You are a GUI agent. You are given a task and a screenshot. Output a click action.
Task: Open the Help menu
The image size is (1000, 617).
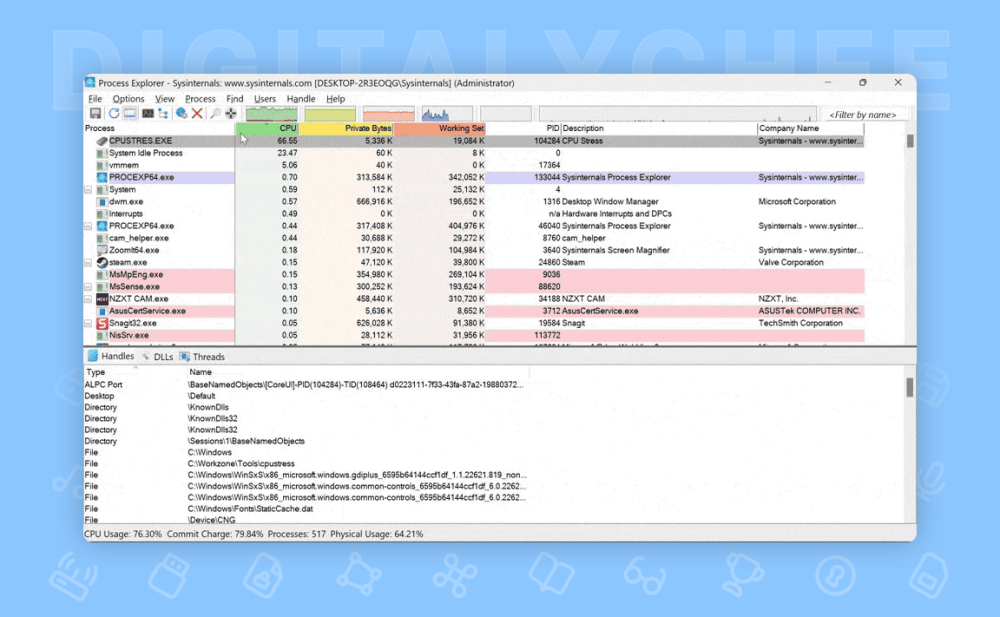[335, 99]
